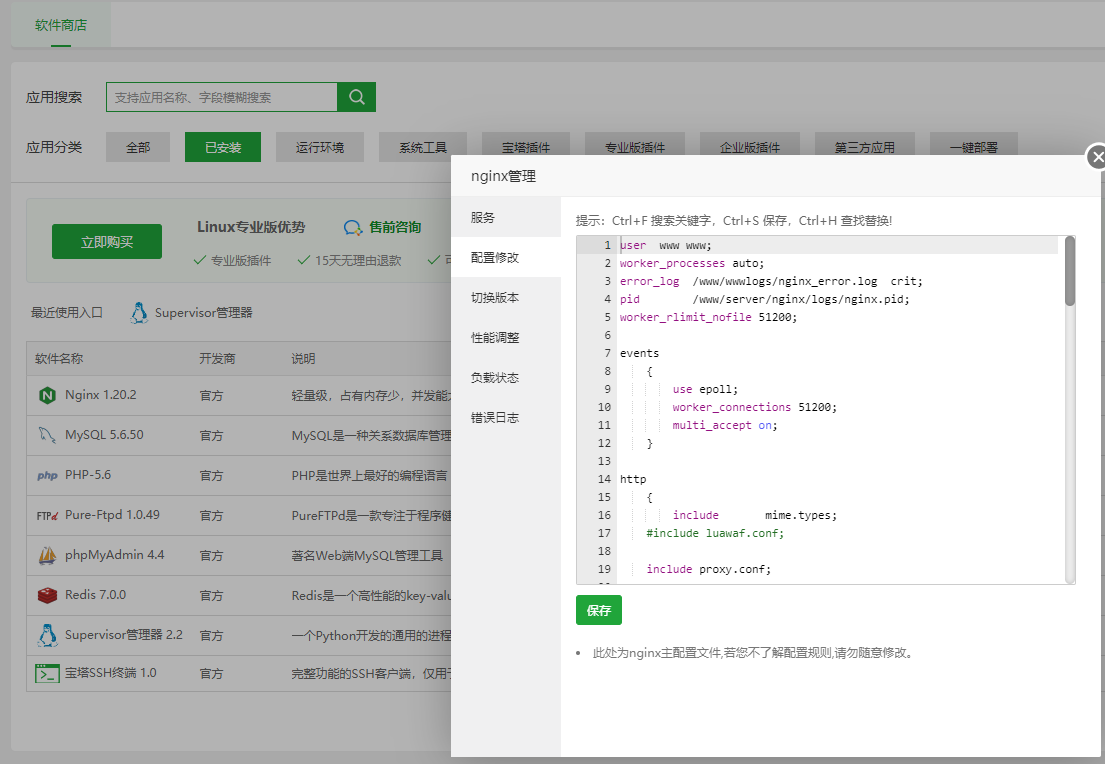Click the Redis 7.0.0 name text
Screen dimensions: 1105x764
tap(96, 595)
